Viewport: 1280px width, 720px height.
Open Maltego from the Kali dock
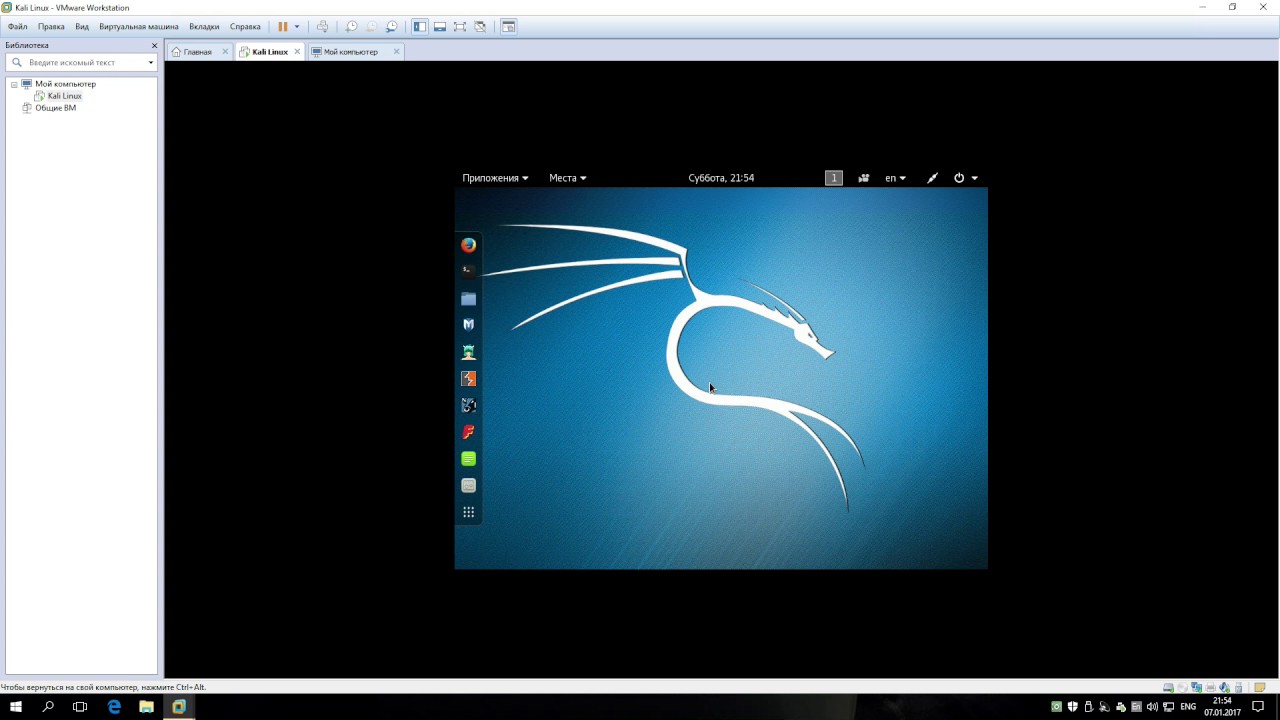pyautogui.click(x=468, y=405)
